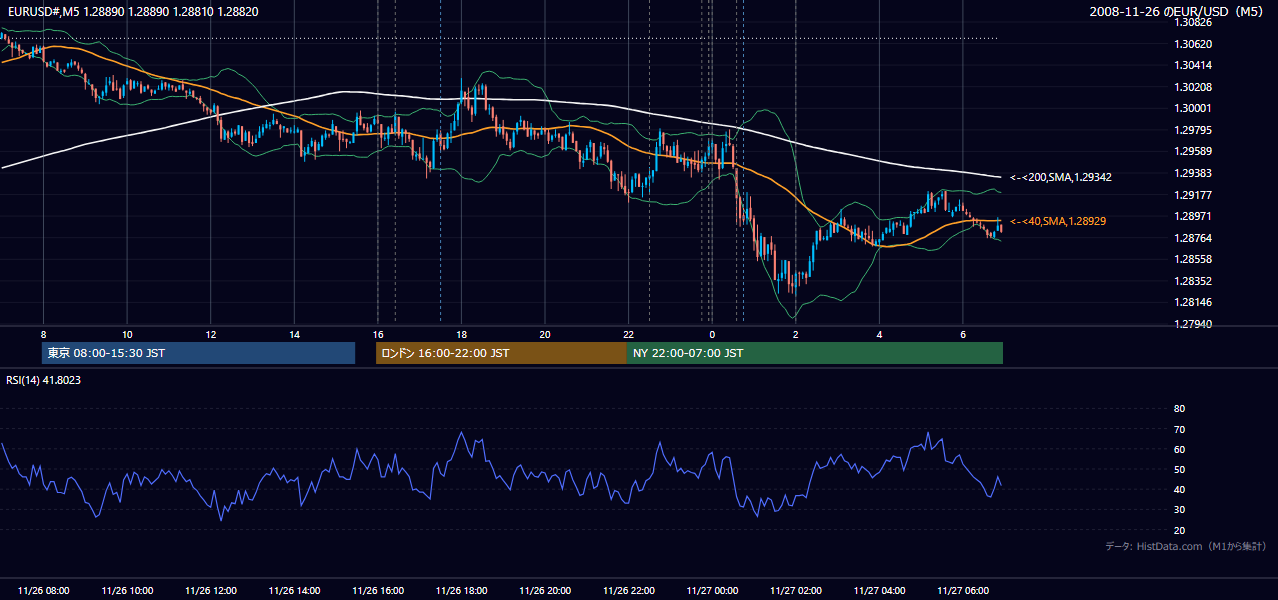Click the NY 22:00-07:00 JST session bar
Viewport: 1278px width, 600px height.
click(815, 353)
